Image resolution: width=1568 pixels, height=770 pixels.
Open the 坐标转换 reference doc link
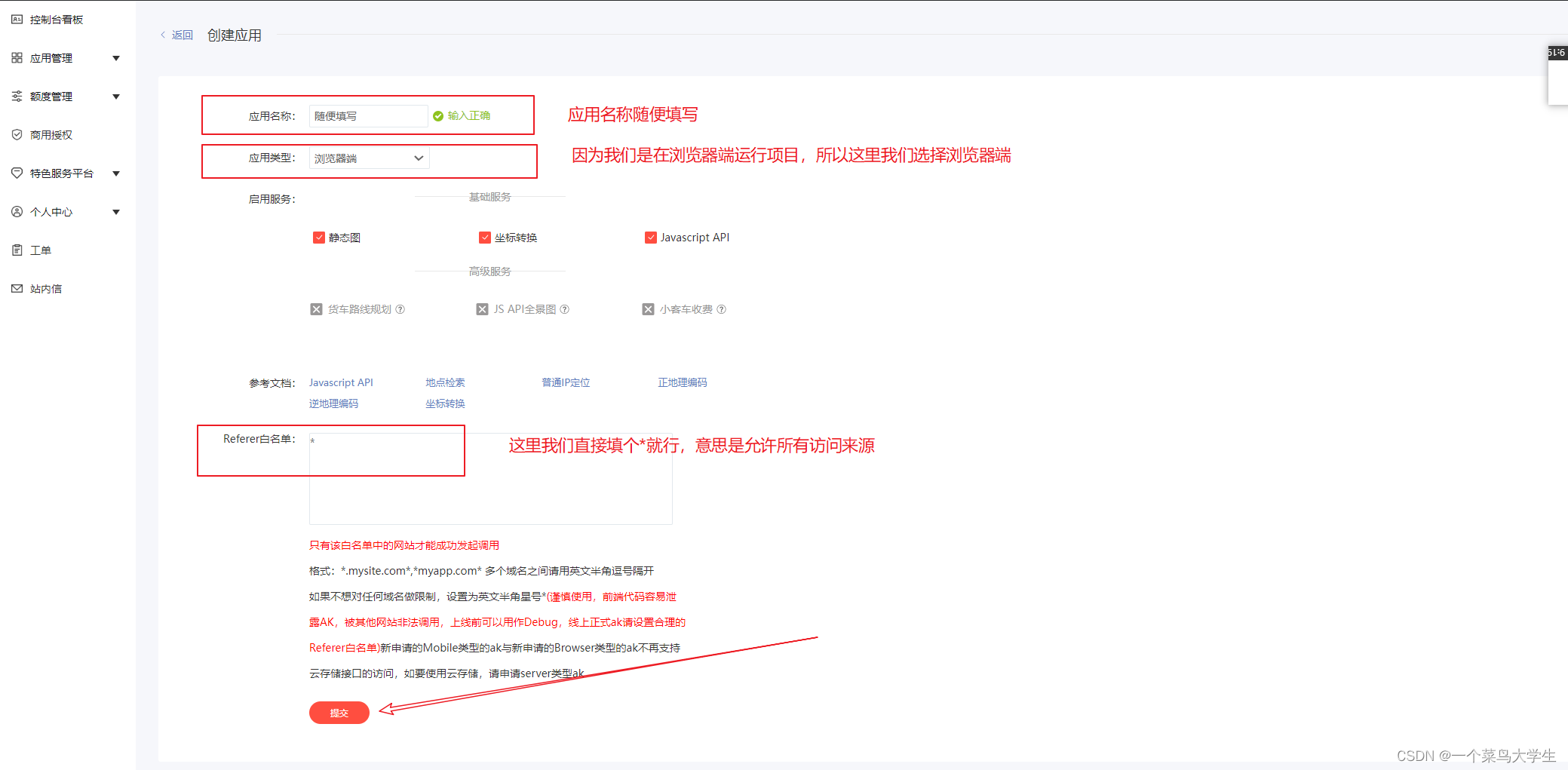click(445, 403)
